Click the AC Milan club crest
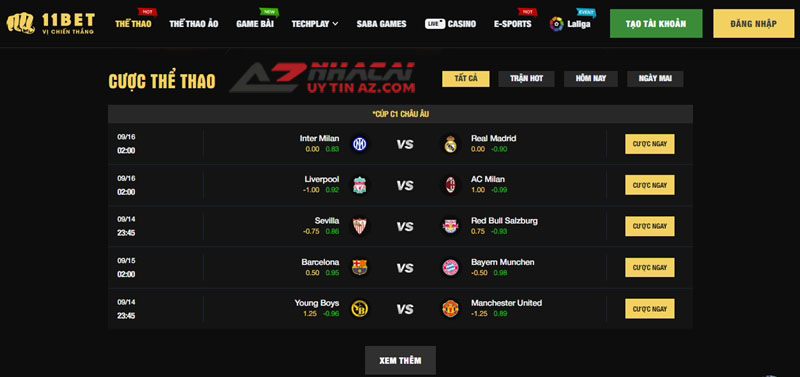The height and width of the screenshot is (377, 800). point(451,186)
